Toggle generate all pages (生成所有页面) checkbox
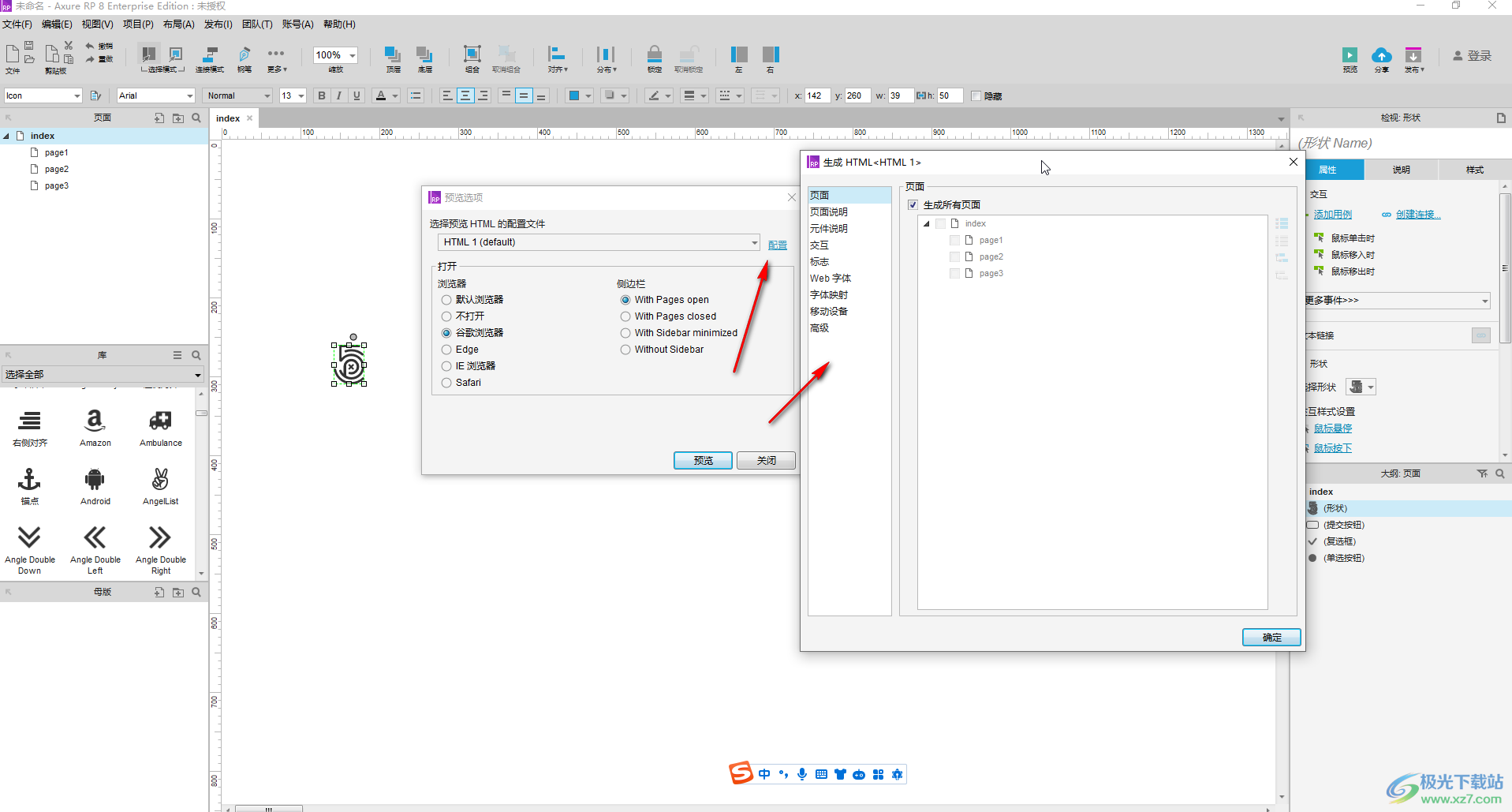The width and height of the screenshot is (1512, 812). coord(913,205)
